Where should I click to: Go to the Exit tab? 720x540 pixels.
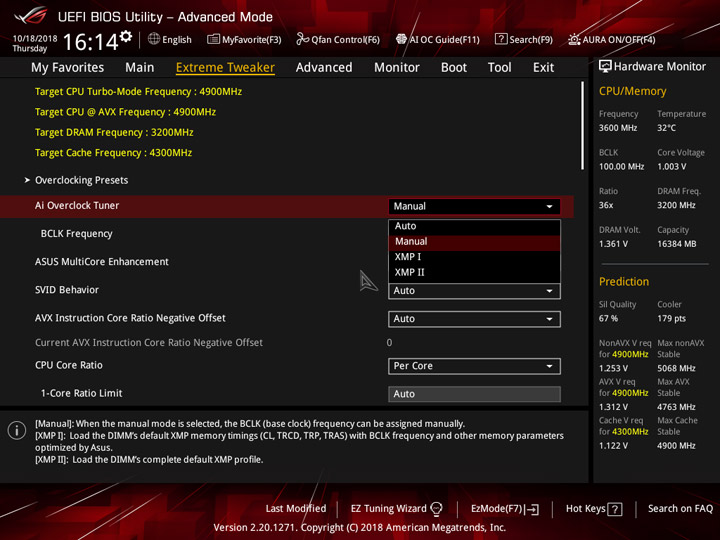click(x=543, y=68)
